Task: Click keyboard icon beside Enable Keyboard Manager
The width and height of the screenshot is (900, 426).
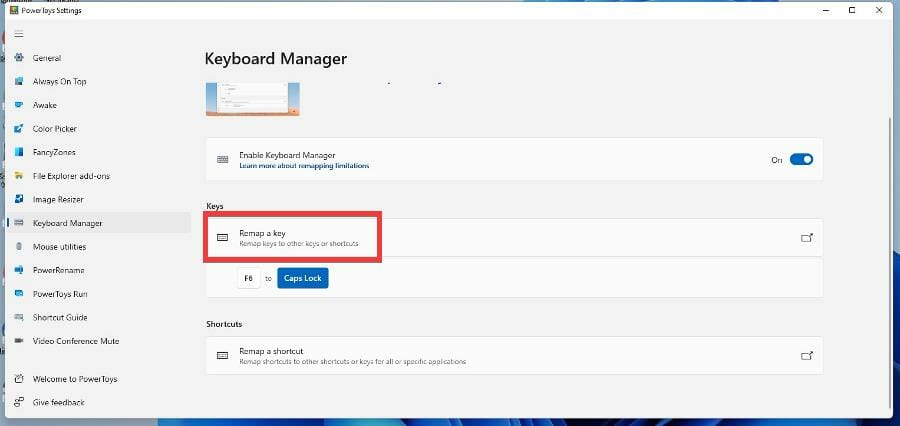Action: (223, 160)
